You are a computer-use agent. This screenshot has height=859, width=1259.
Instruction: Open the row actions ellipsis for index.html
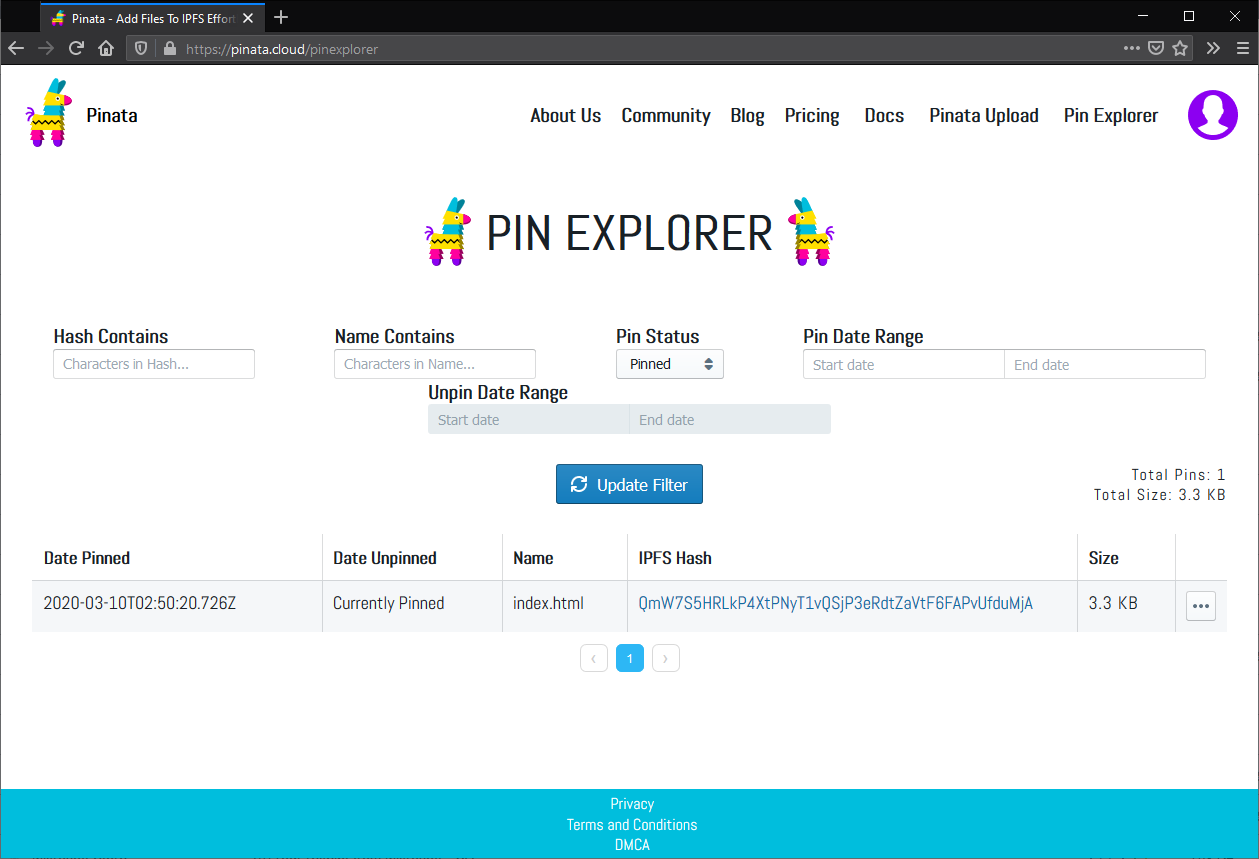click(x=1201, y=606)
